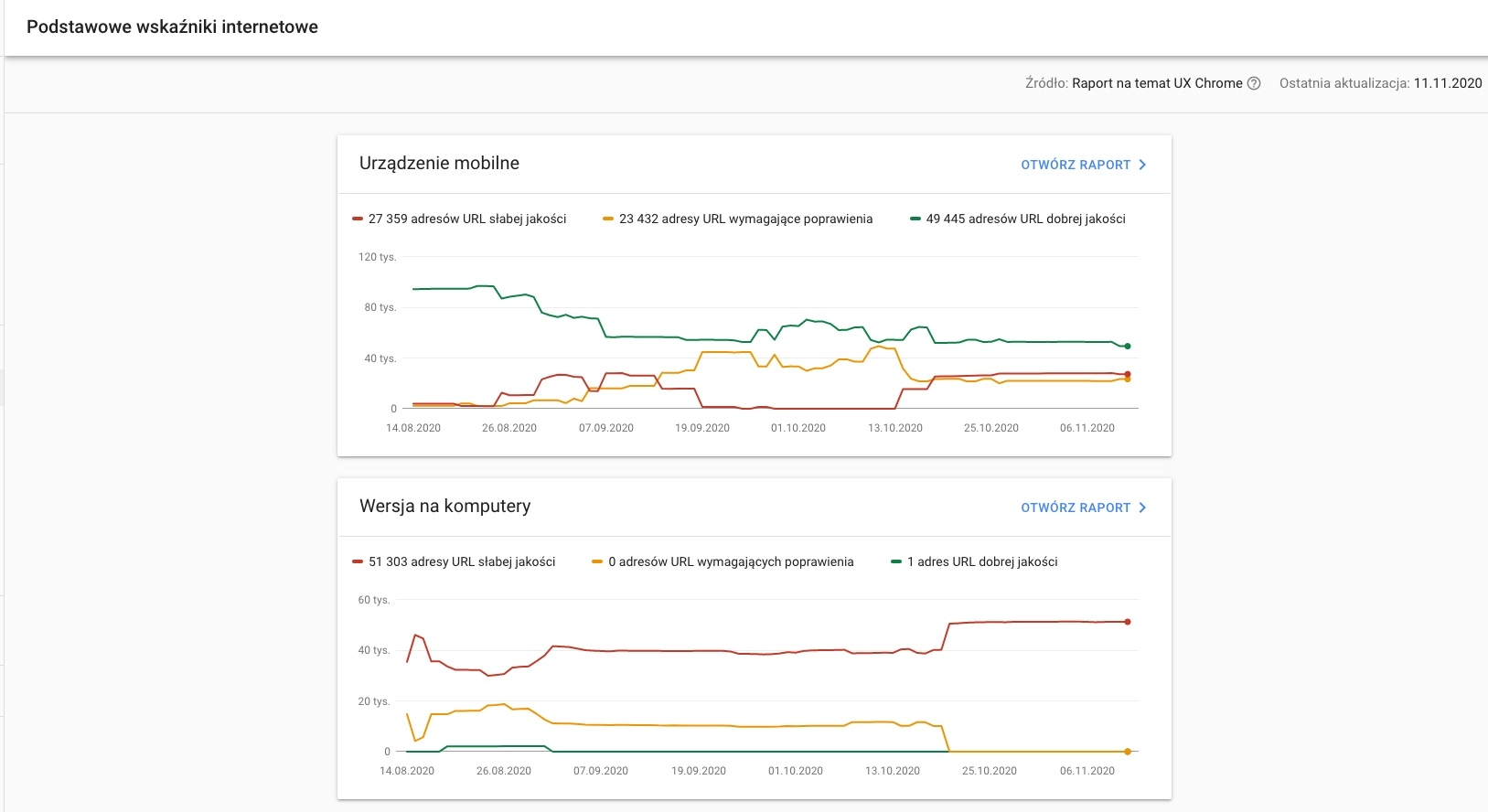1488x812 pixels.
Task: Click the Wersja na komputery card title
Action: pyautogui.click(x=444, y=506)
